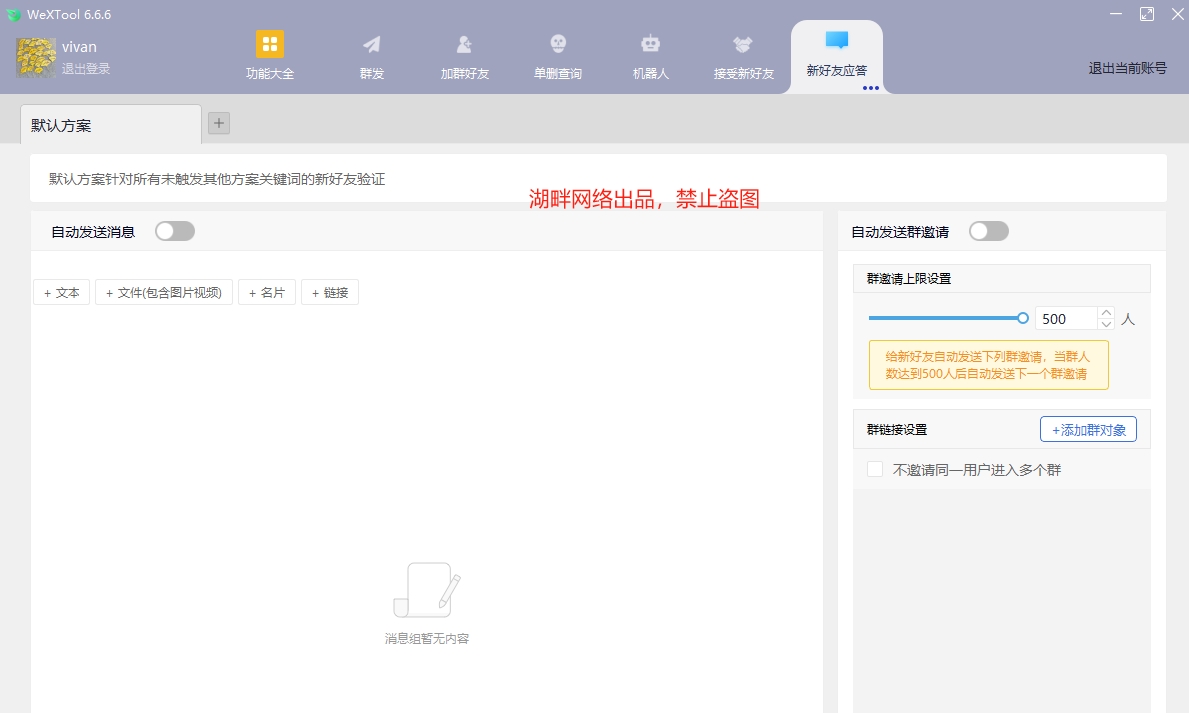Add a new plan with the + tab

click(x=218, y=122)
